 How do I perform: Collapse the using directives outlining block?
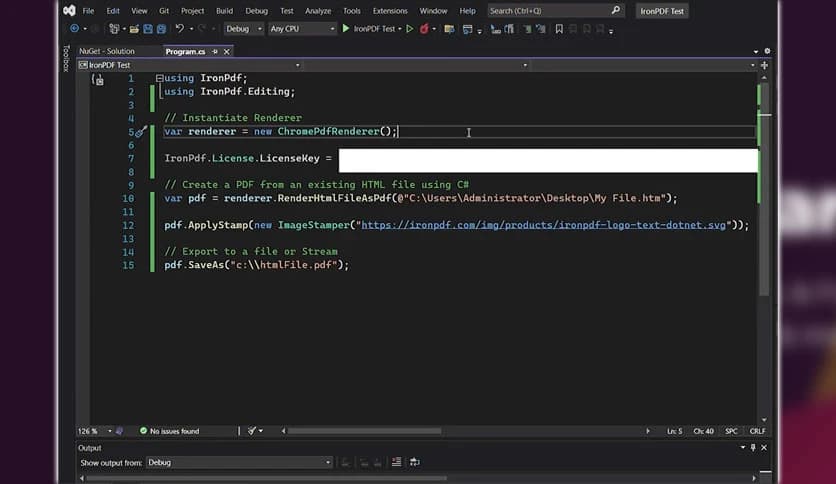coord(160,78)
